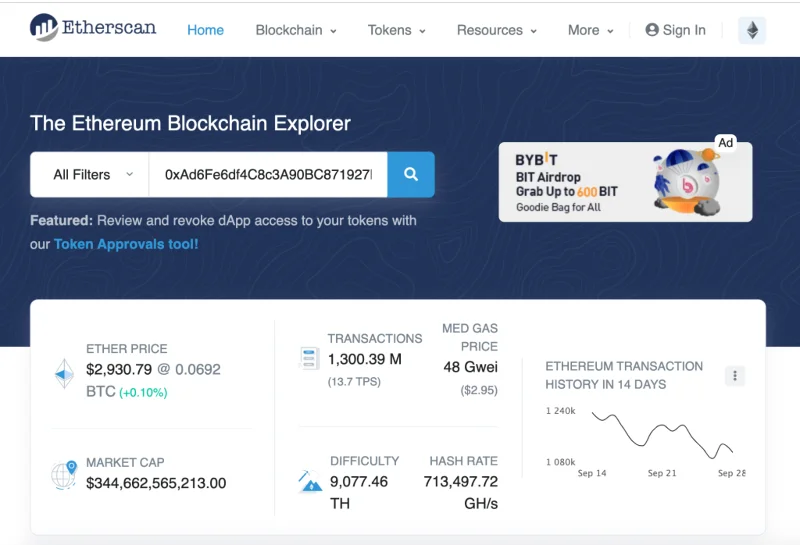Expand the Blockchain menu
Viewport: 800px width, 545px height.
tap(296, 30)
